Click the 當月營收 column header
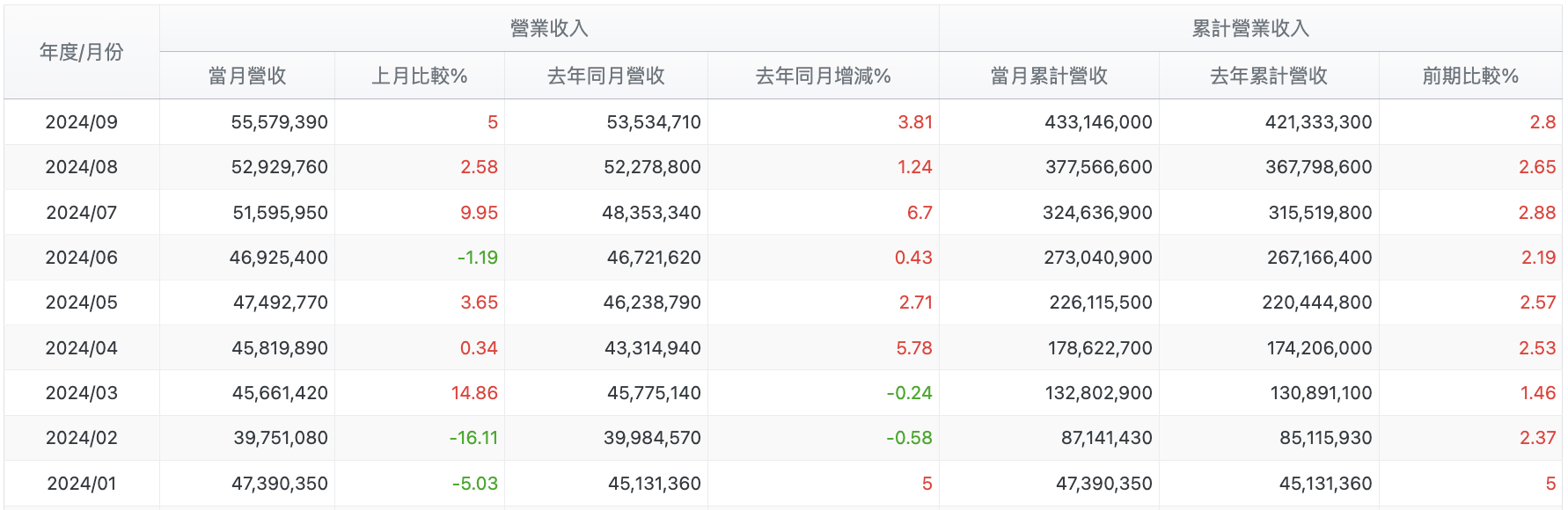The image size is (1568, 510). click(247, 76)
